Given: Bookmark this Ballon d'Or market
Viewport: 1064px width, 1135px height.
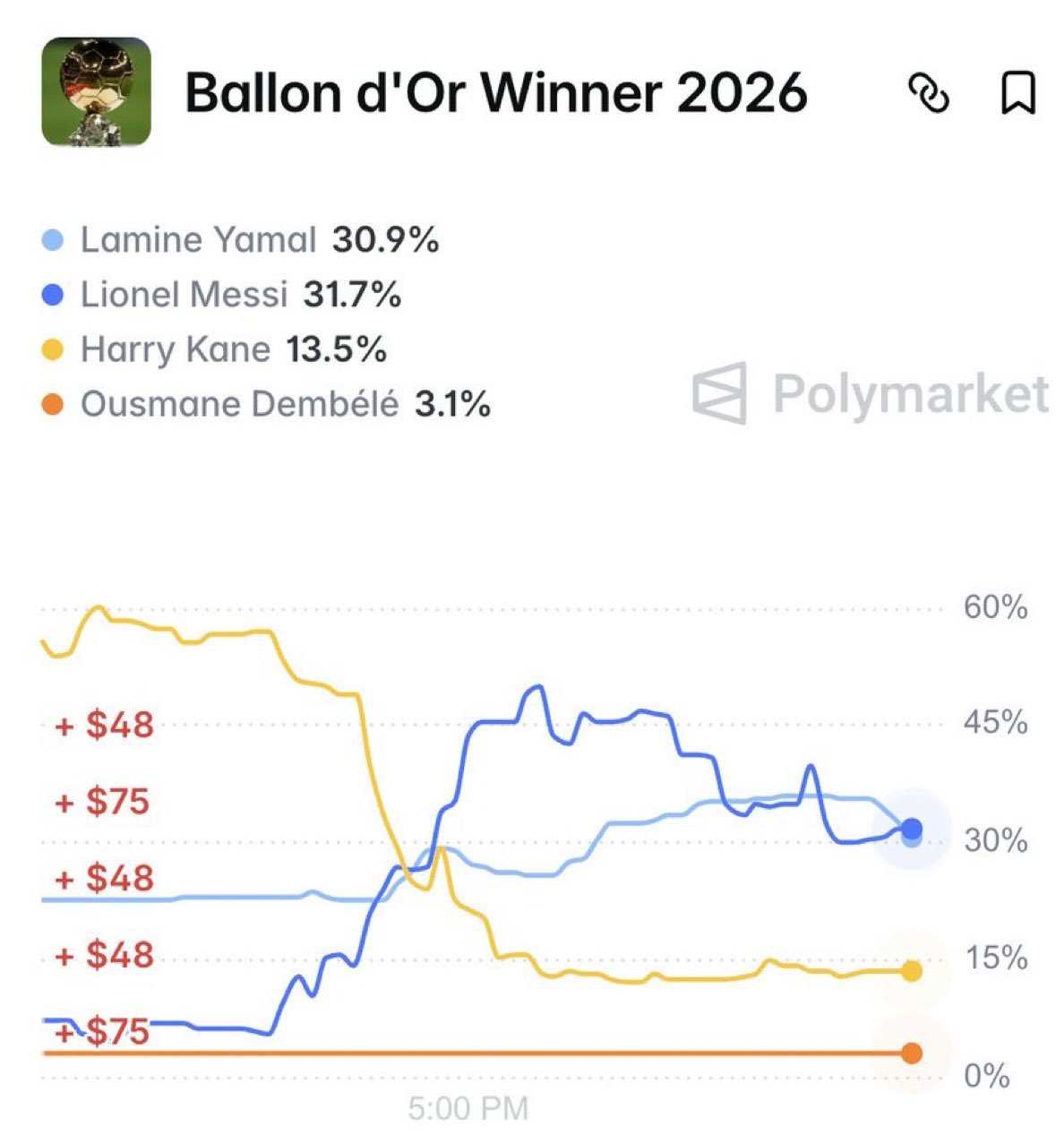Looking at the screenshot, I should 1017,93.
